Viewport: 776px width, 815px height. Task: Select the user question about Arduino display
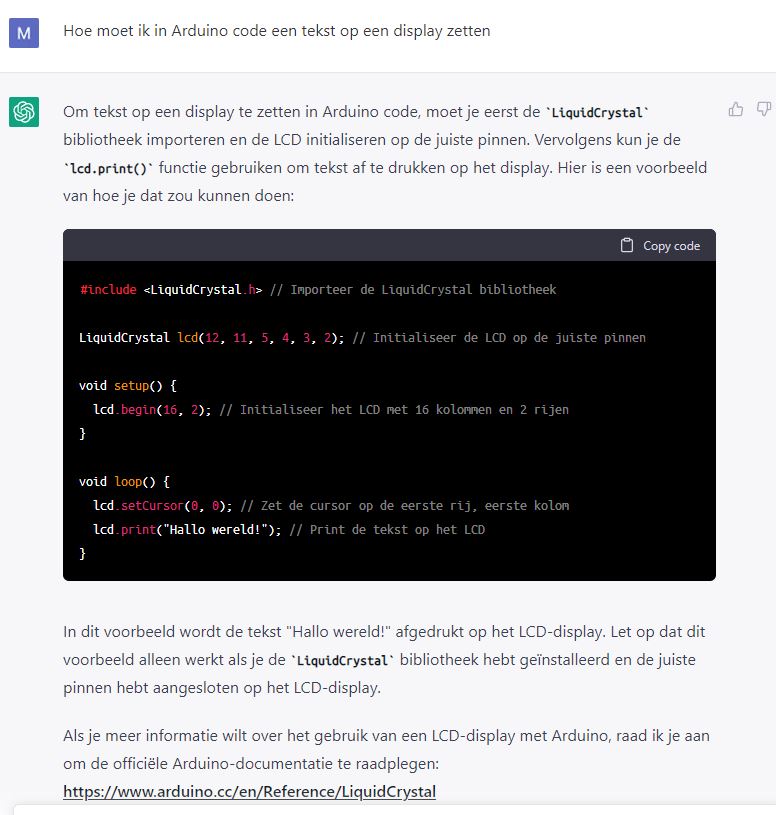pos(277,31)
